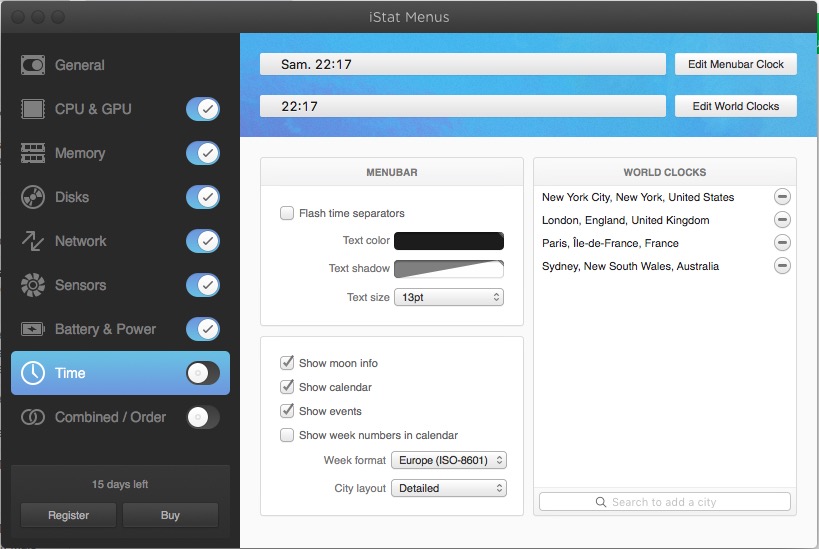819x549 pixels.
Task: Enable the Time menu toggle switch
Action: [203, 373]
